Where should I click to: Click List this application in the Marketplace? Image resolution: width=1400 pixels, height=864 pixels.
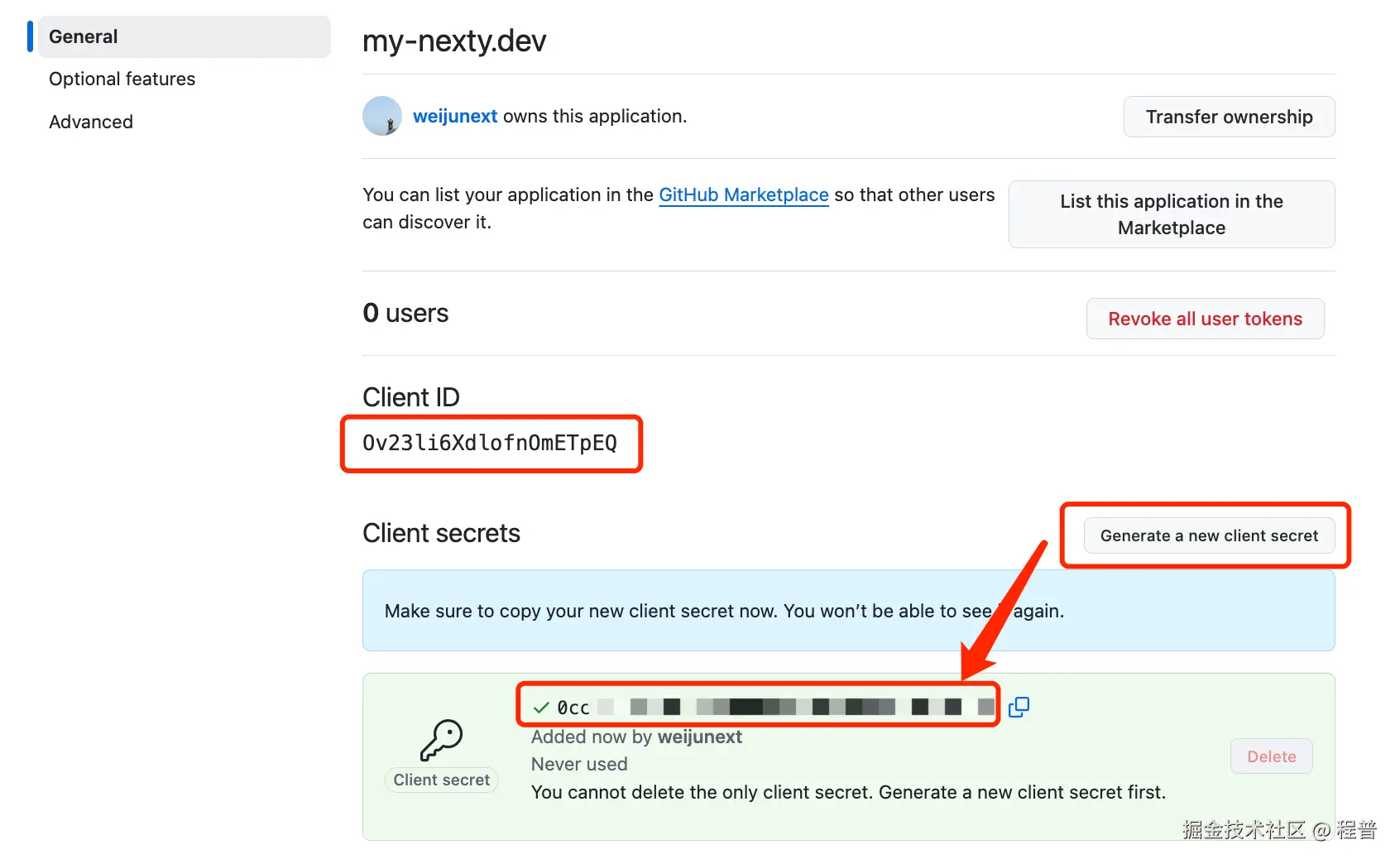click(1171, 214)
